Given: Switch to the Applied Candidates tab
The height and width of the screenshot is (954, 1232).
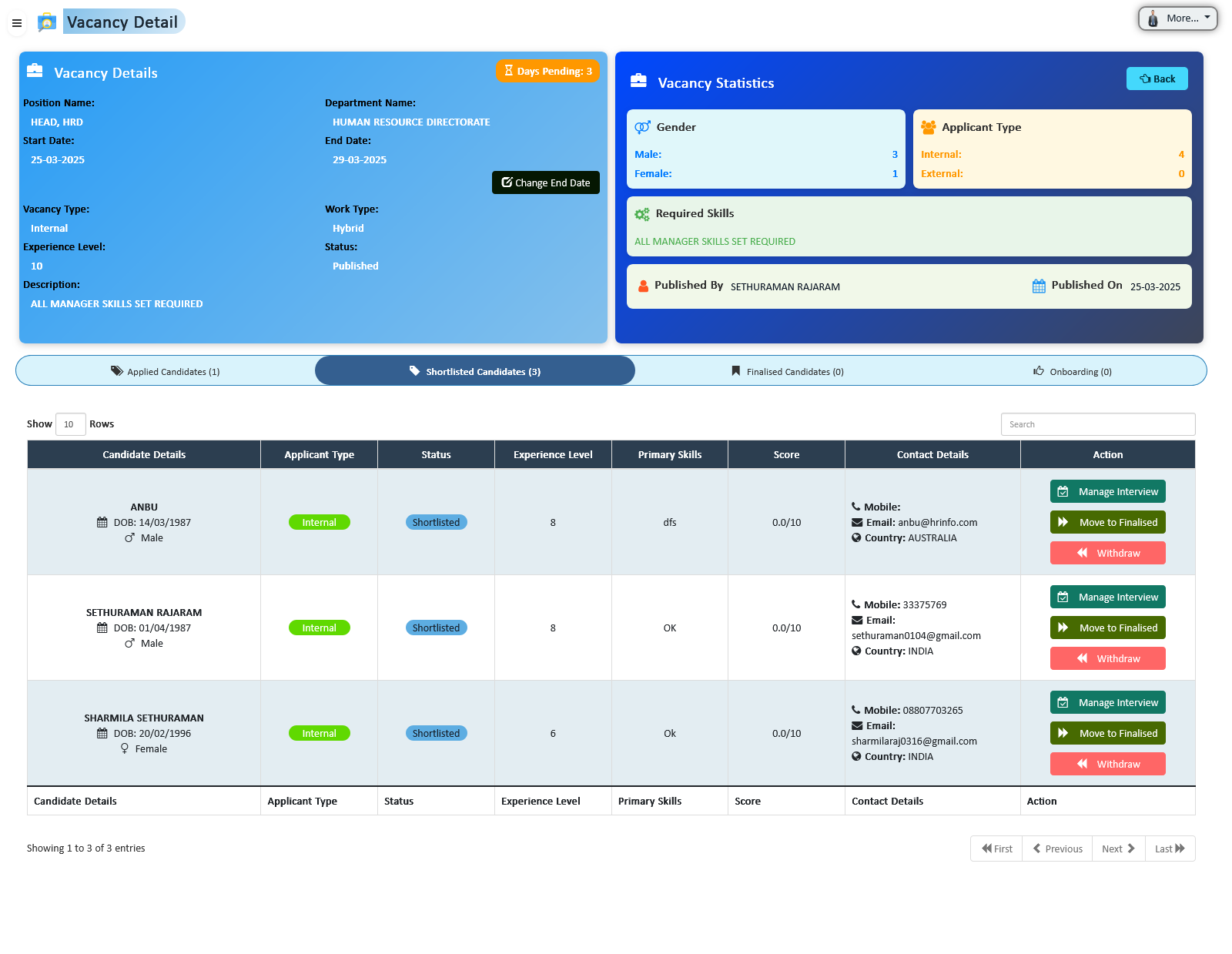Looking at the screenshot, I should [165, 371].
